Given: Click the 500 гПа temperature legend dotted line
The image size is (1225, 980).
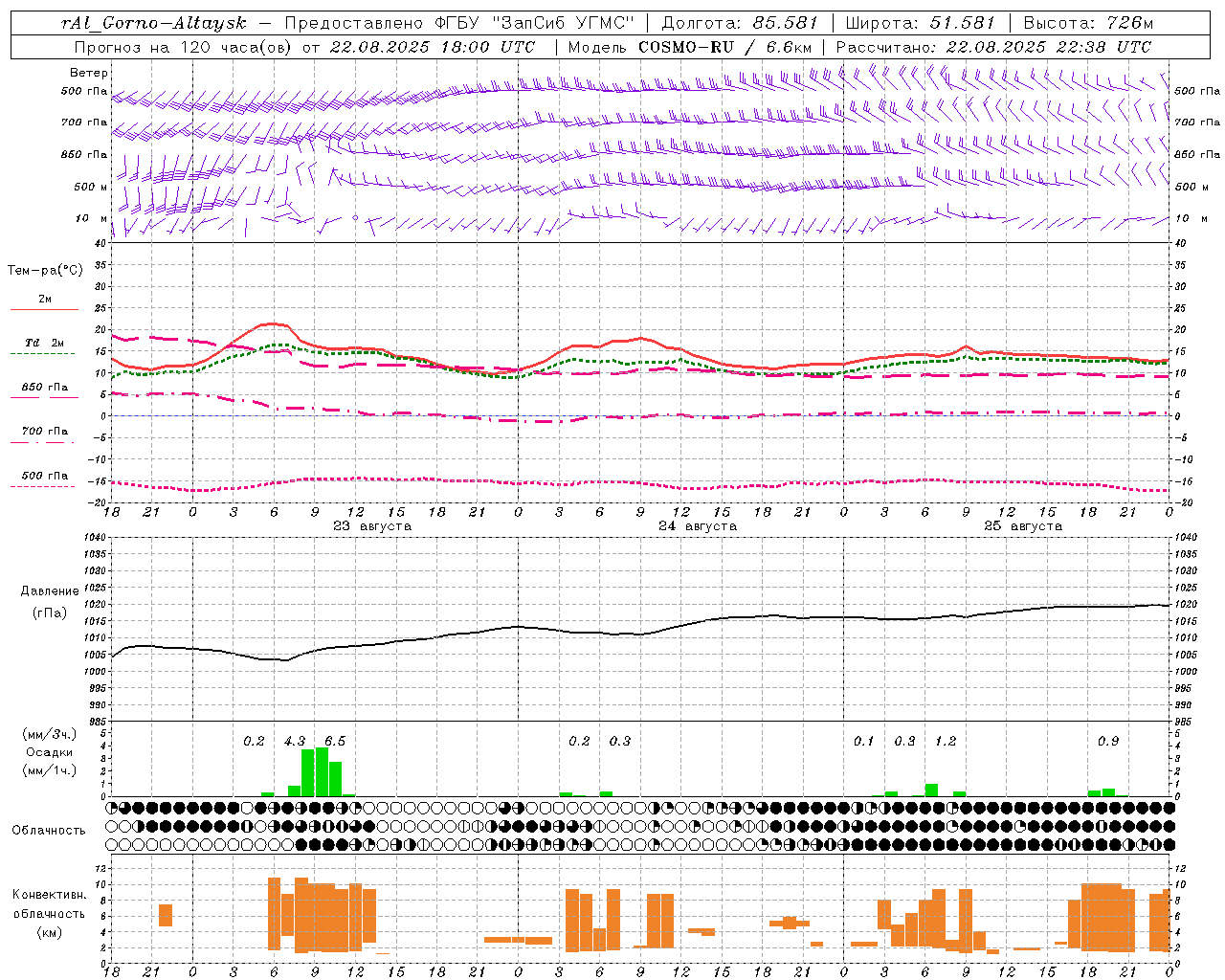Looking at the screenshot, I should point(43,486).
